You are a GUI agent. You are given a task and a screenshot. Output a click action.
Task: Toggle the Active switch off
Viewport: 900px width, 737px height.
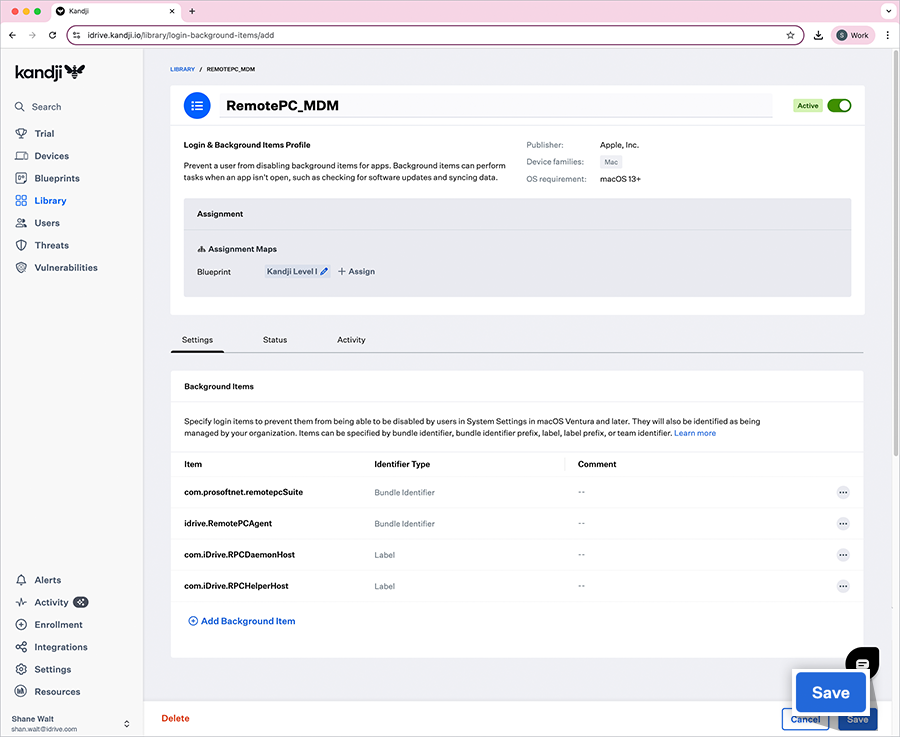coord(839,105)
